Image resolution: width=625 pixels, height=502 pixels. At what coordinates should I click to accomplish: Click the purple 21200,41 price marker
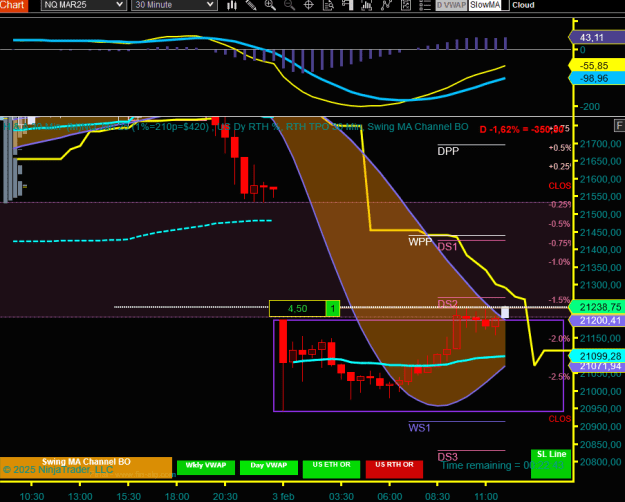pyautogui.click(x=597, y=320)
